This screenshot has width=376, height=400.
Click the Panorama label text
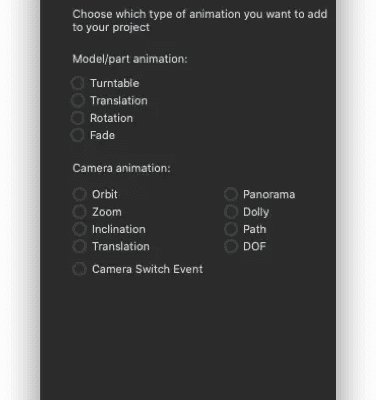(x=269, y=194)
